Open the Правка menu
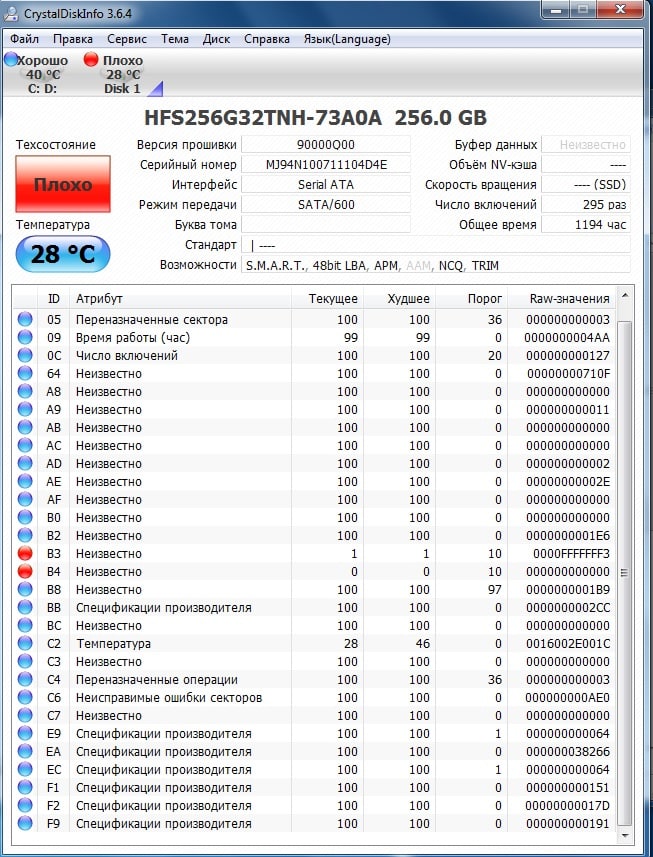The height and width of the screenshot is (857, 653). (x=73, y=39)
